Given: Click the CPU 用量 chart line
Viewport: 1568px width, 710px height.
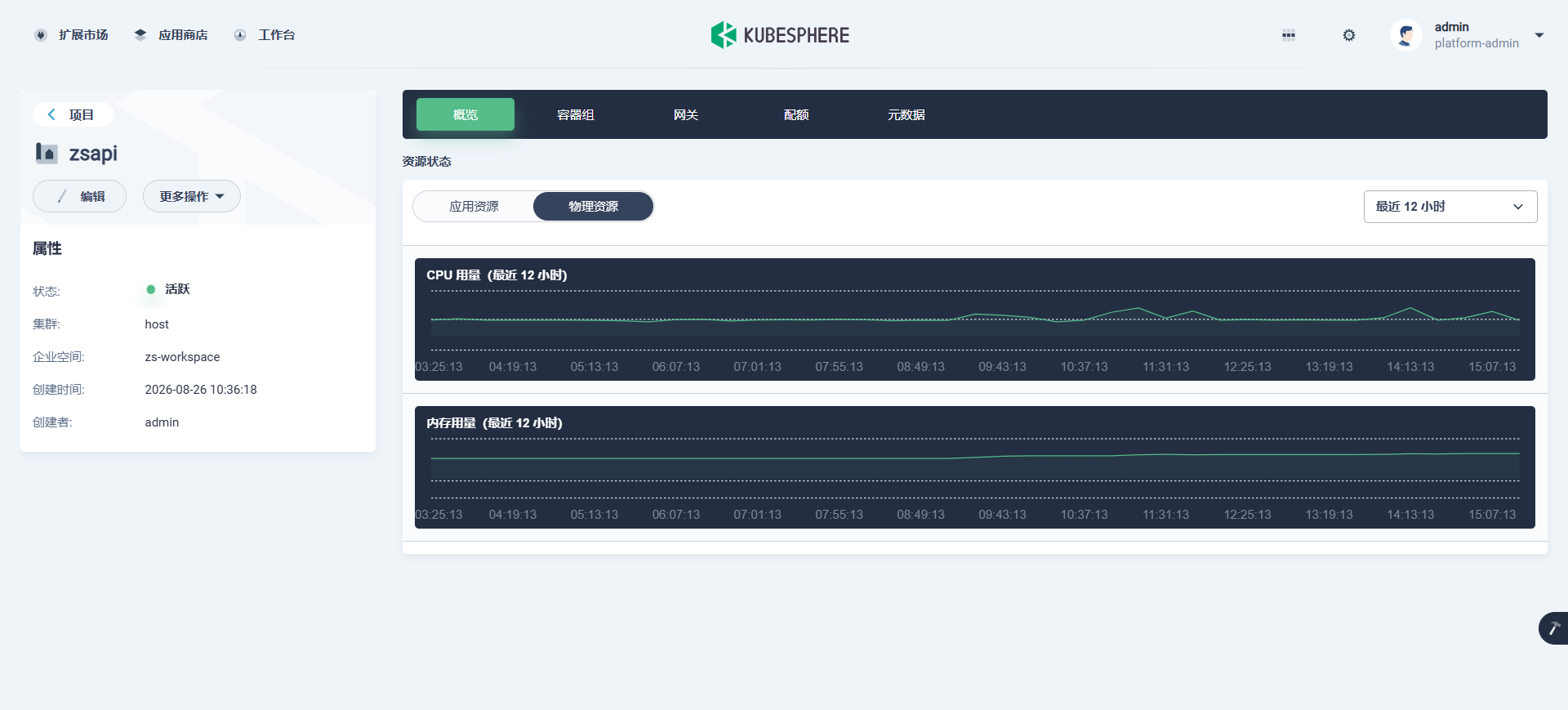Looking at the screenshot, I should tap(975, 317).
